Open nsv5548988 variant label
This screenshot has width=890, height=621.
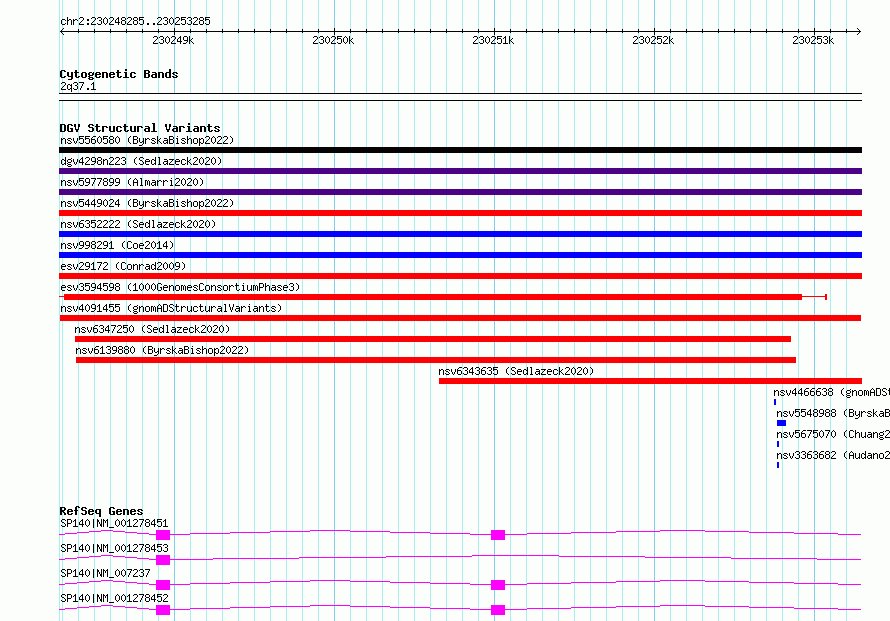point(833,413)
